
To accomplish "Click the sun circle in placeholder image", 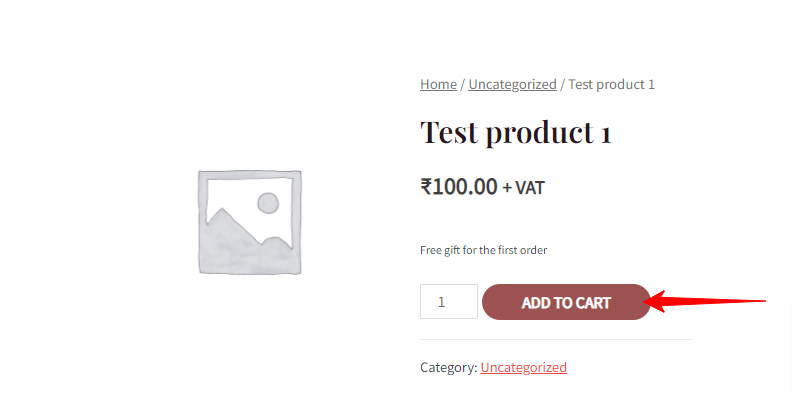I will [268, 203].
